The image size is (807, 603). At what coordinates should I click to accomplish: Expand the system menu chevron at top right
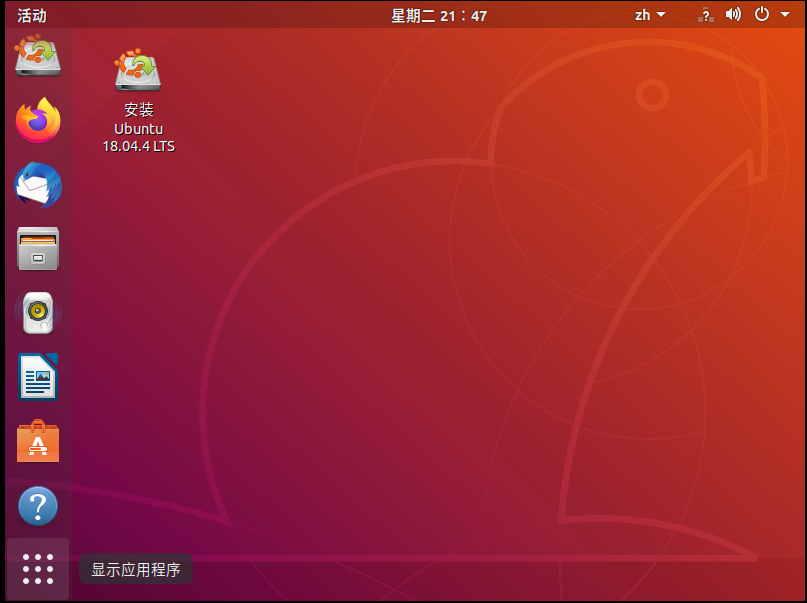click(x=782, y=15)
